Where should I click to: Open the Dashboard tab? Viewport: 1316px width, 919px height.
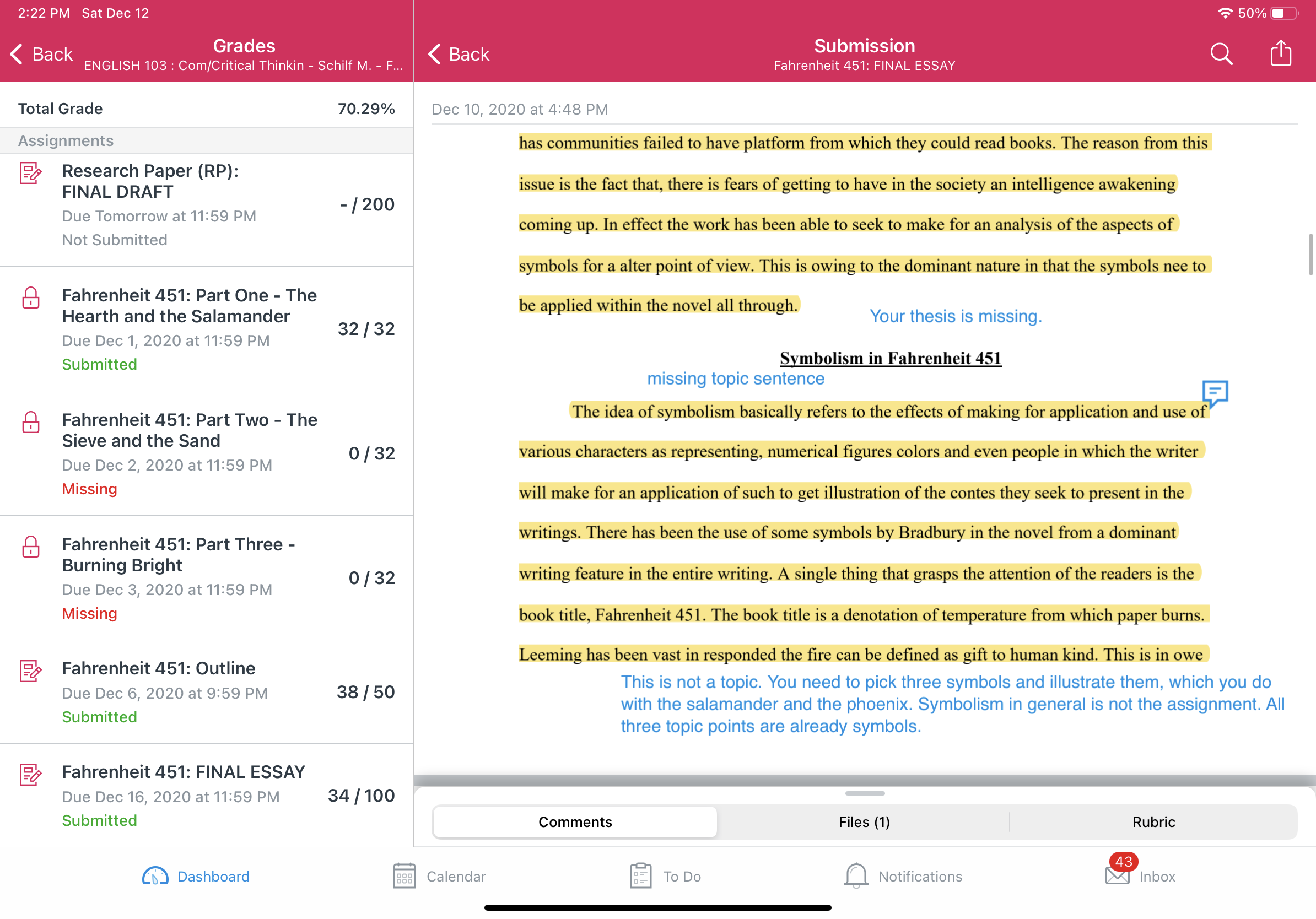(196, 876)
